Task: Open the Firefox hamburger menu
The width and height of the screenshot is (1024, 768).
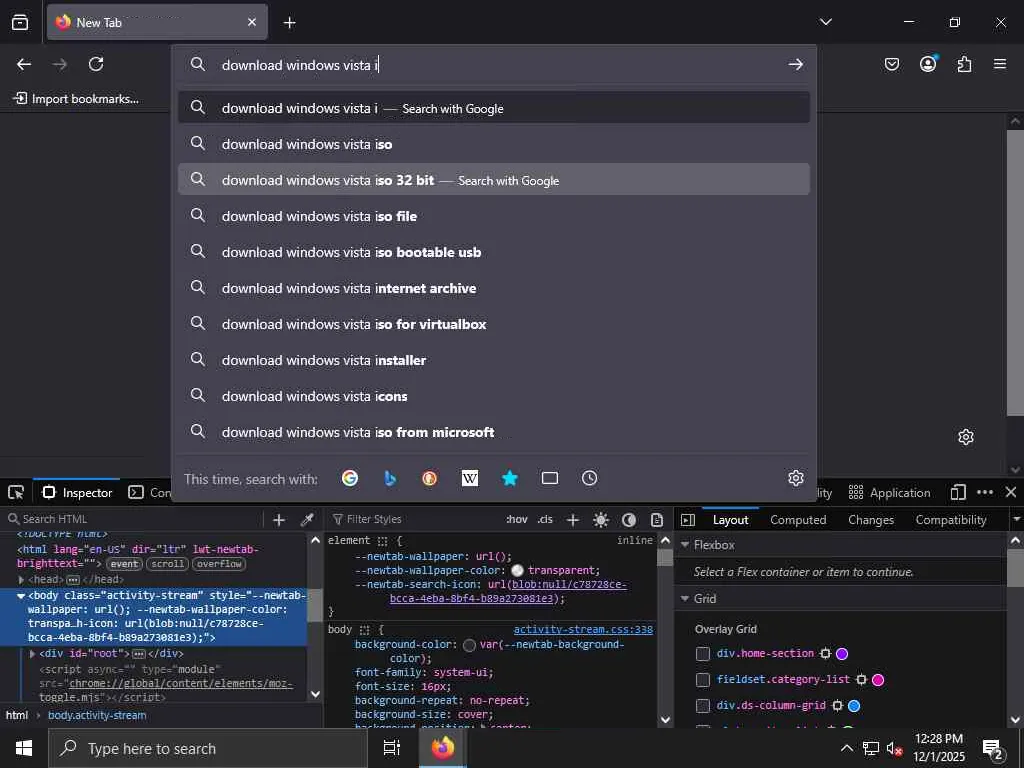Action: point(1000,64)
